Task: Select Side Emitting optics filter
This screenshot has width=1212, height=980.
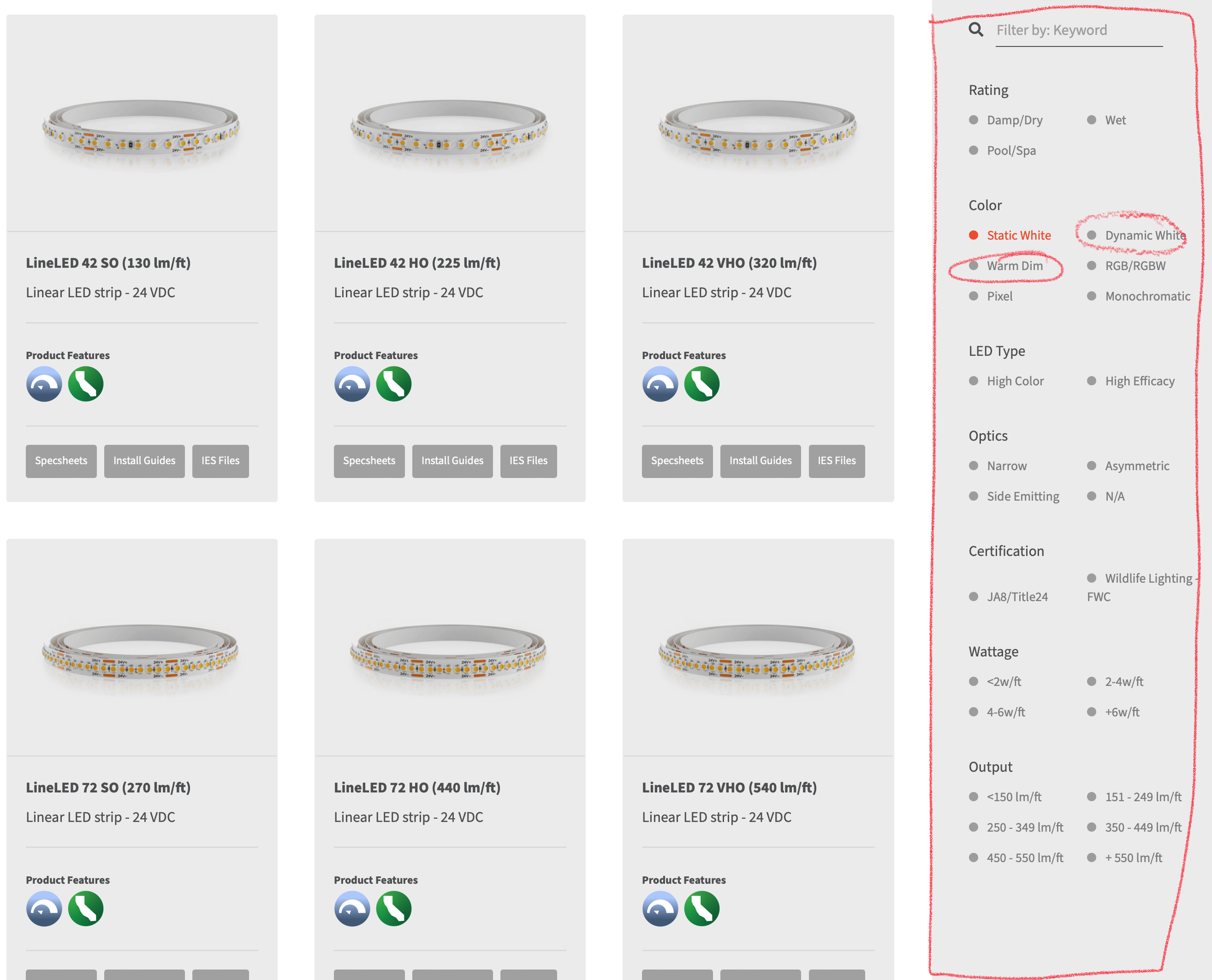Action: tap(1022, 496)
